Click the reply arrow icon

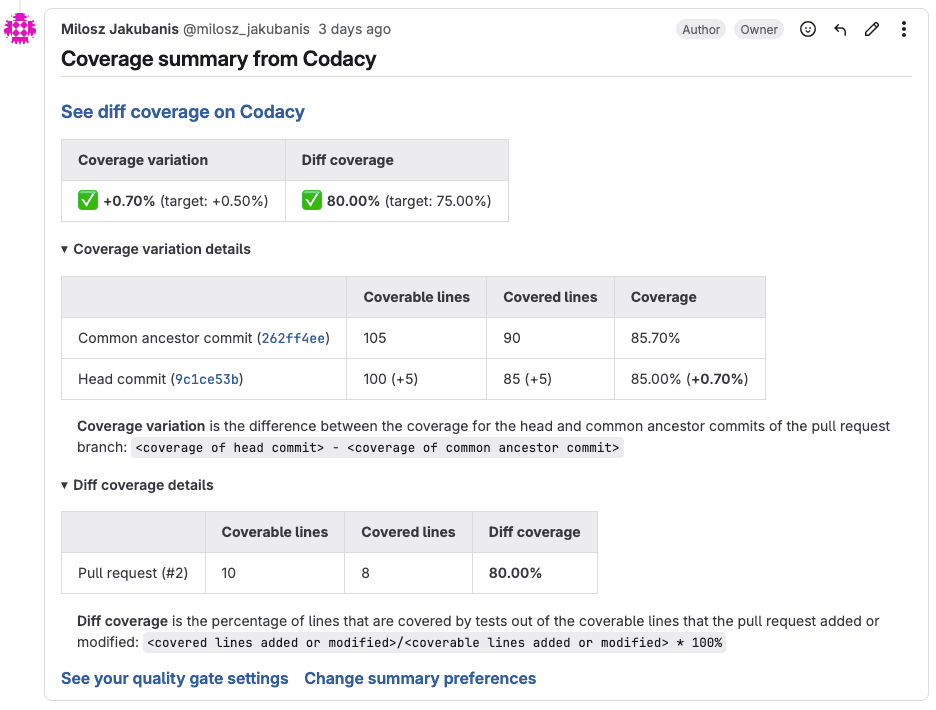coord(839,29)
